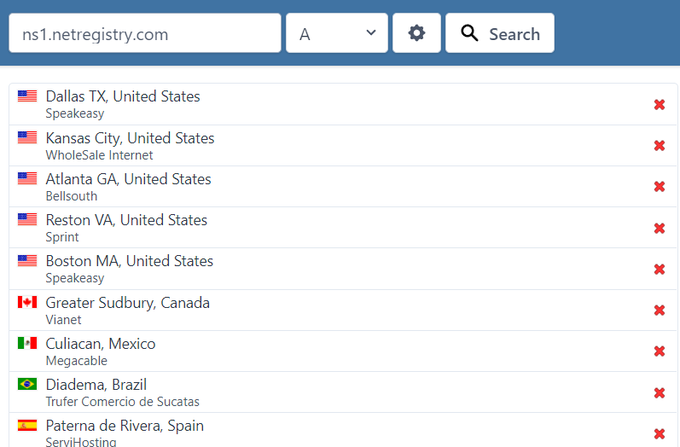The image size is (680, 447).
Task: Click the US flag next to Atlanta GA
Action: [x=27, y=178]
